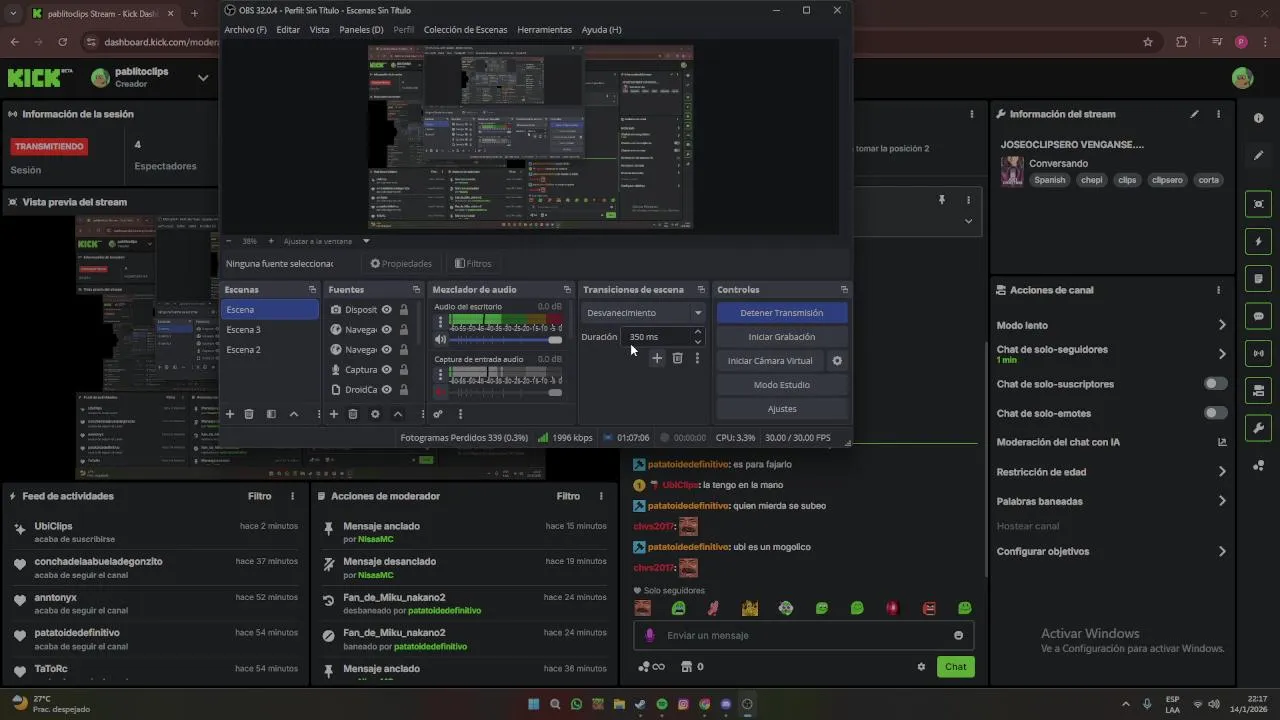Move selected scene up

pyautogui.click(x=294, y=414)
